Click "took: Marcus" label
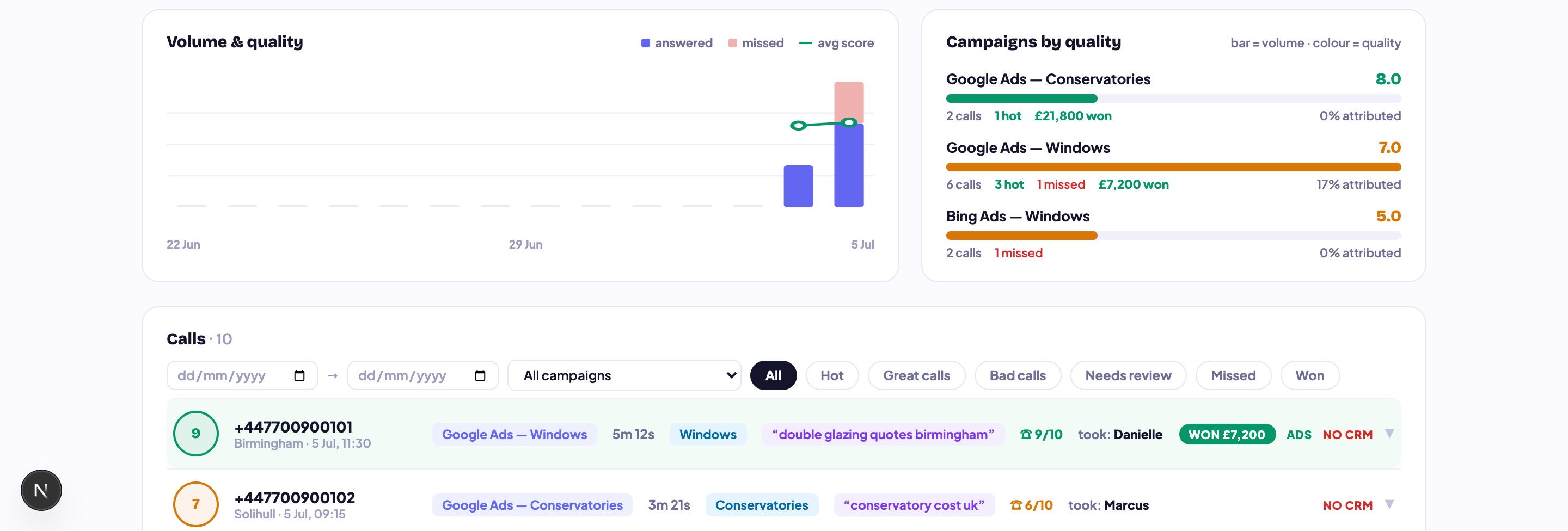 click(x=1108, y=505)
